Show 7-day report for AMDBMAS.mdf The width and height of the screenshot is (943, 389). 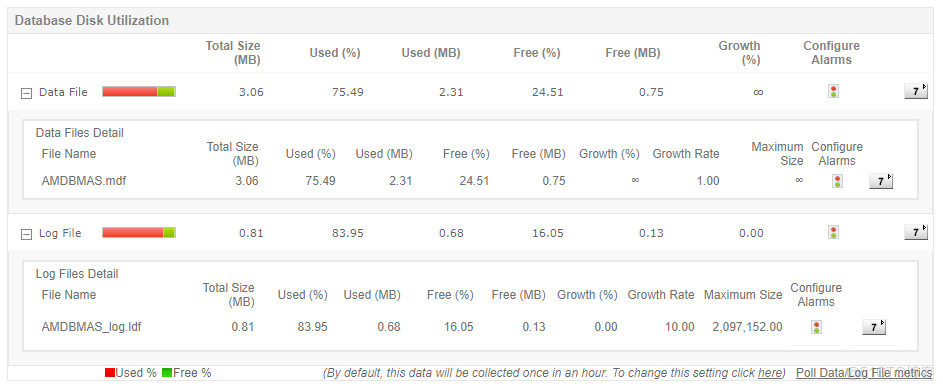click(881, 181)
